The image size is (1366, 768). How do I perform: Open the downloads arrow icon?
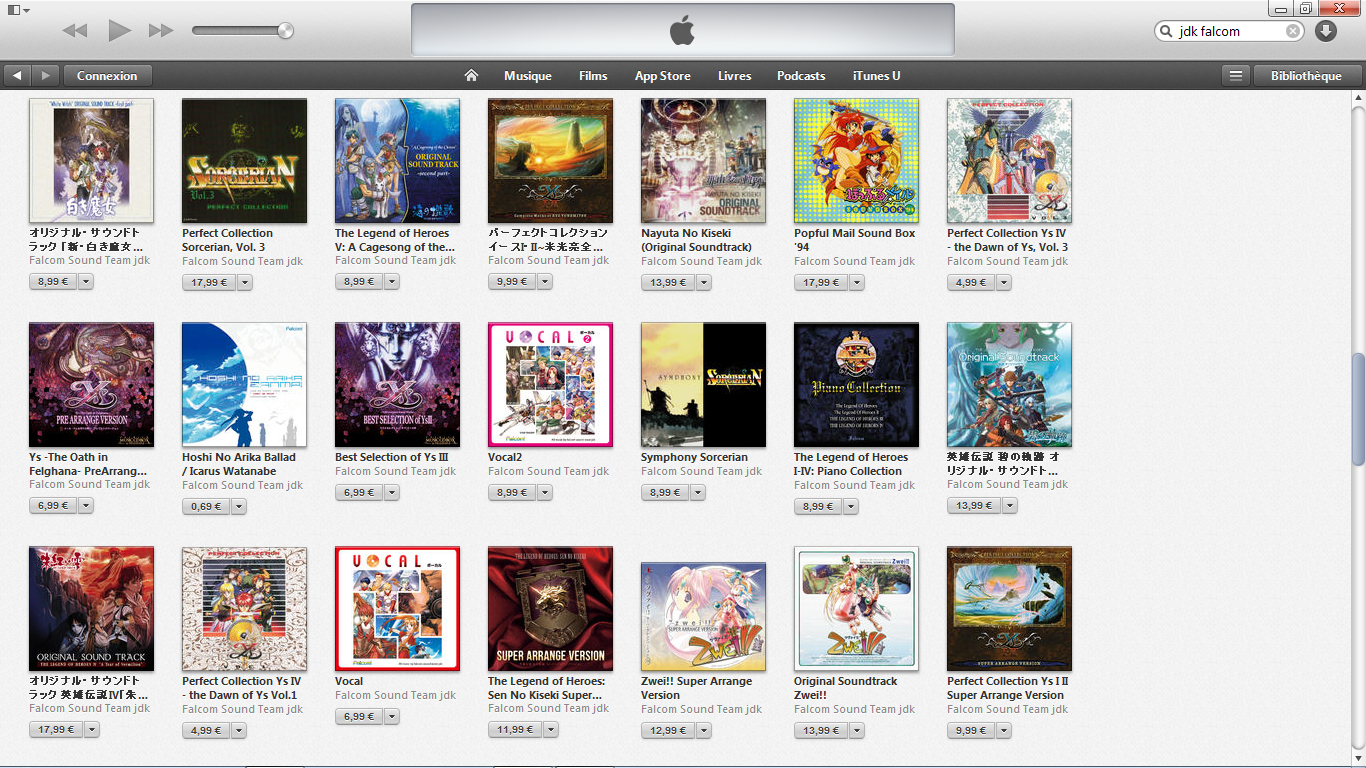pyautogui.click(x=1326, y=31)
